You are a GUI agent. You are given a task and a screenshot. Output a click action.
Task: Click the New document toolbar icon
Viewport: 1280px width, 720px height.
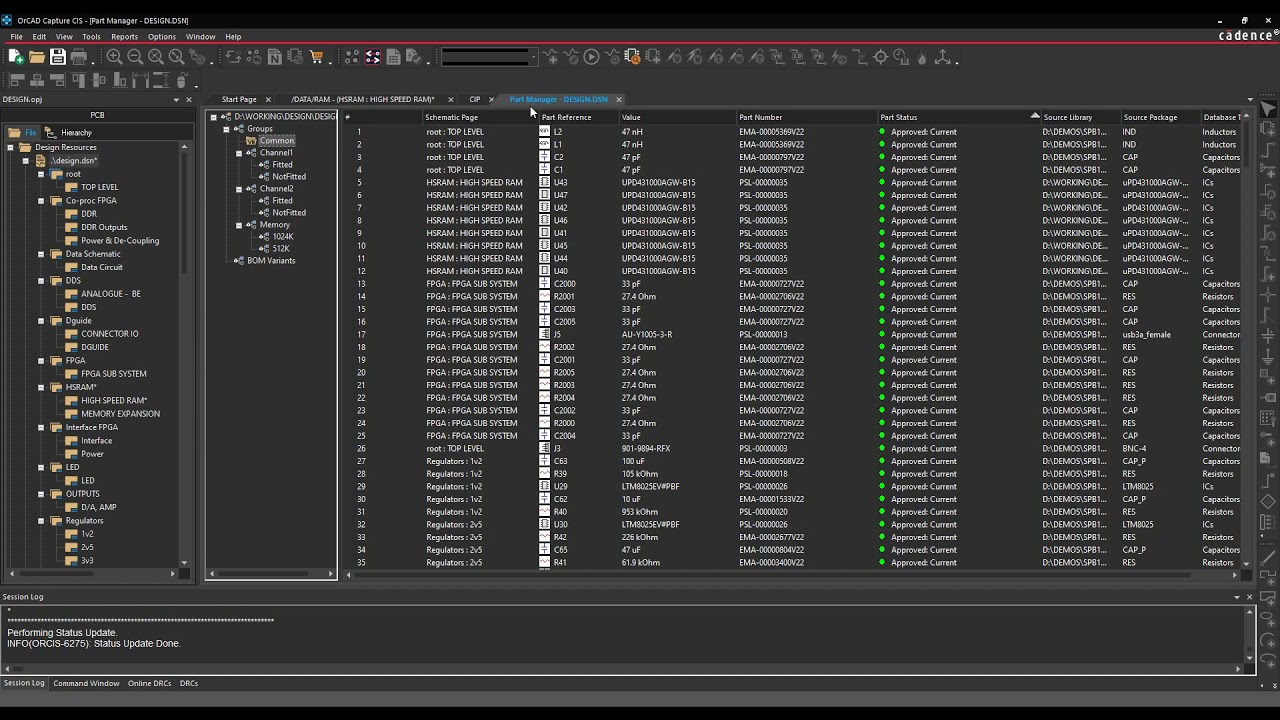click(16, 57)
